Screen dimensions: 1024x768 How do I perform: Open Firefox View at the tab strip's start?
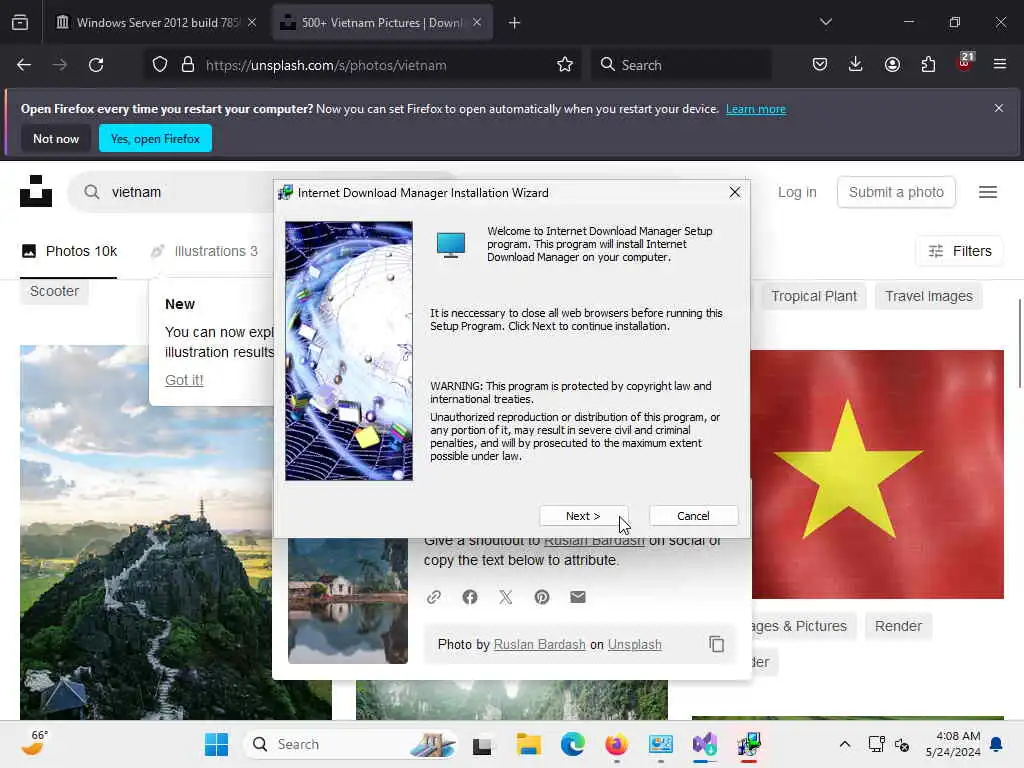20,23
